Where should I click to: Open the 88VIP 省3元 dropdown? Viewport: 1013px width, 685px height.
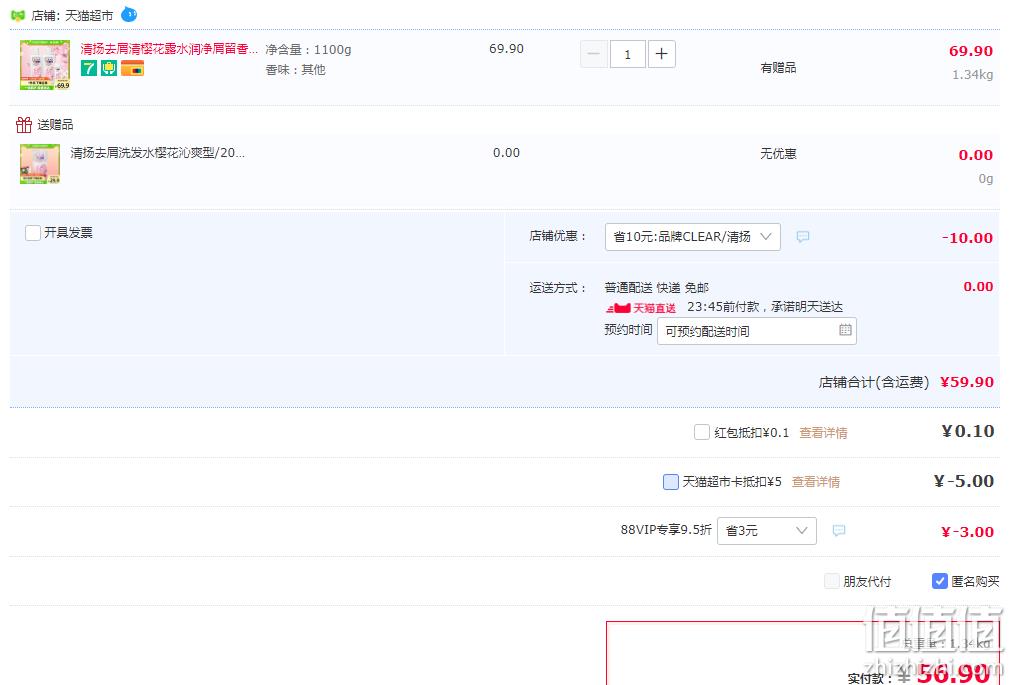pos(767,531)
